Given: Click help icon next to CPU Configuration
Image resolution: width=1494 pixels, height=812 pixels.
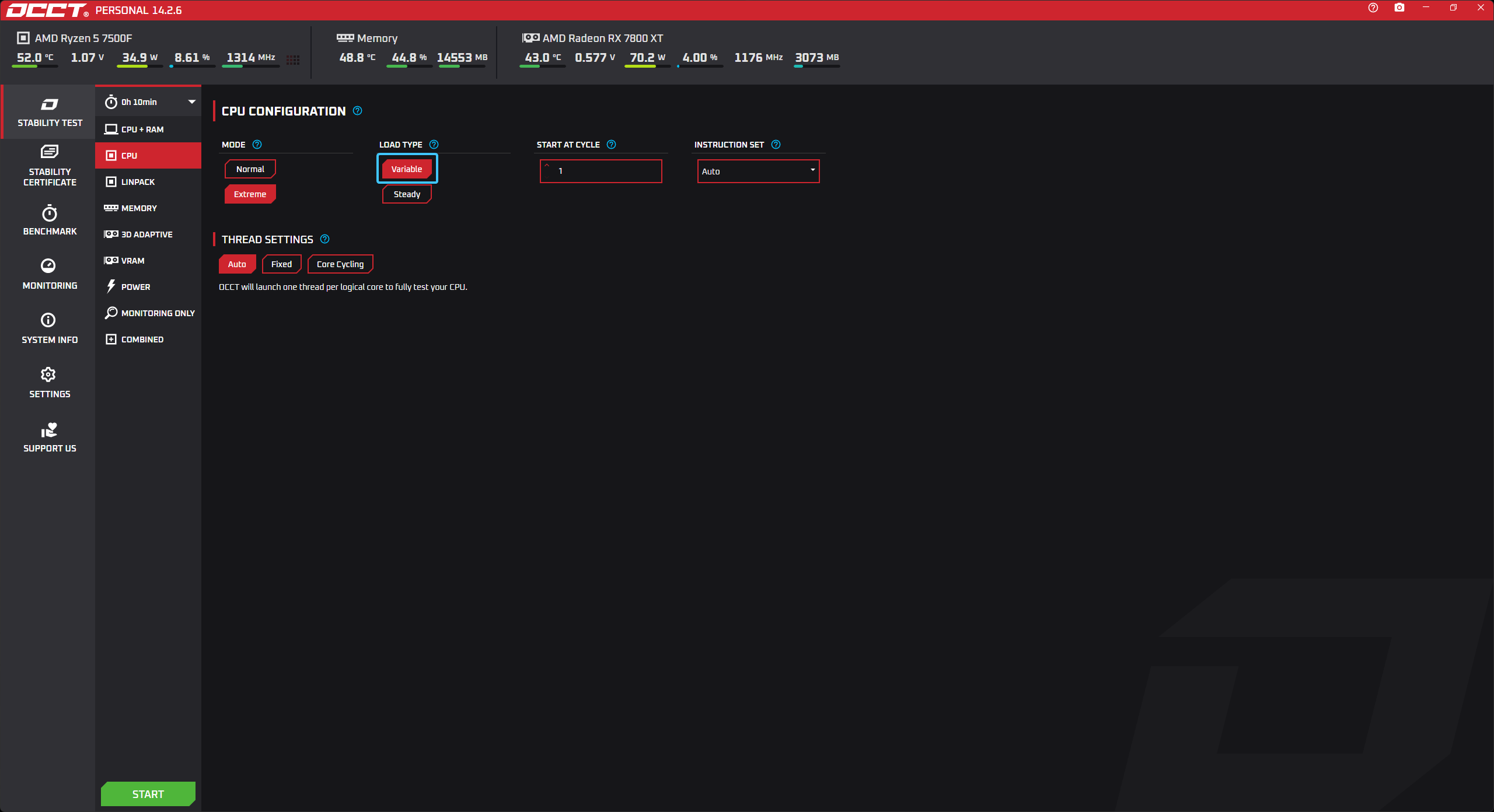Looking at the screenshot, I should point(358,111).
